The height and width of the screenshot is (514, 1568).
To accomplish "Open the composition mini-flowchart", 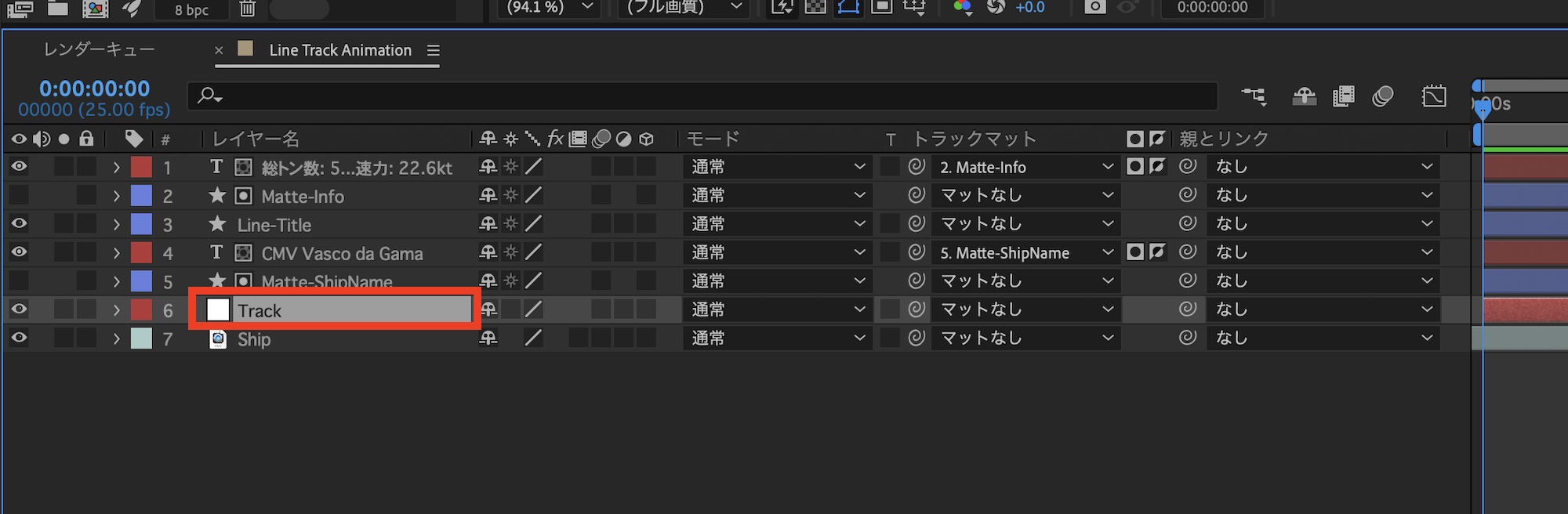I will click(x=1254, y=96).
